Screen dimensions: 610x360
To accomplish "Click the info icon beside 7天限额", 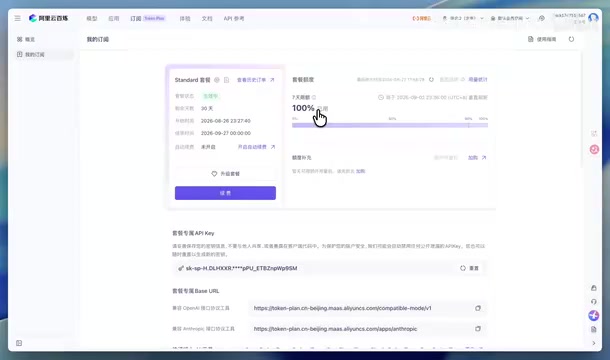I will coord(314,97).
